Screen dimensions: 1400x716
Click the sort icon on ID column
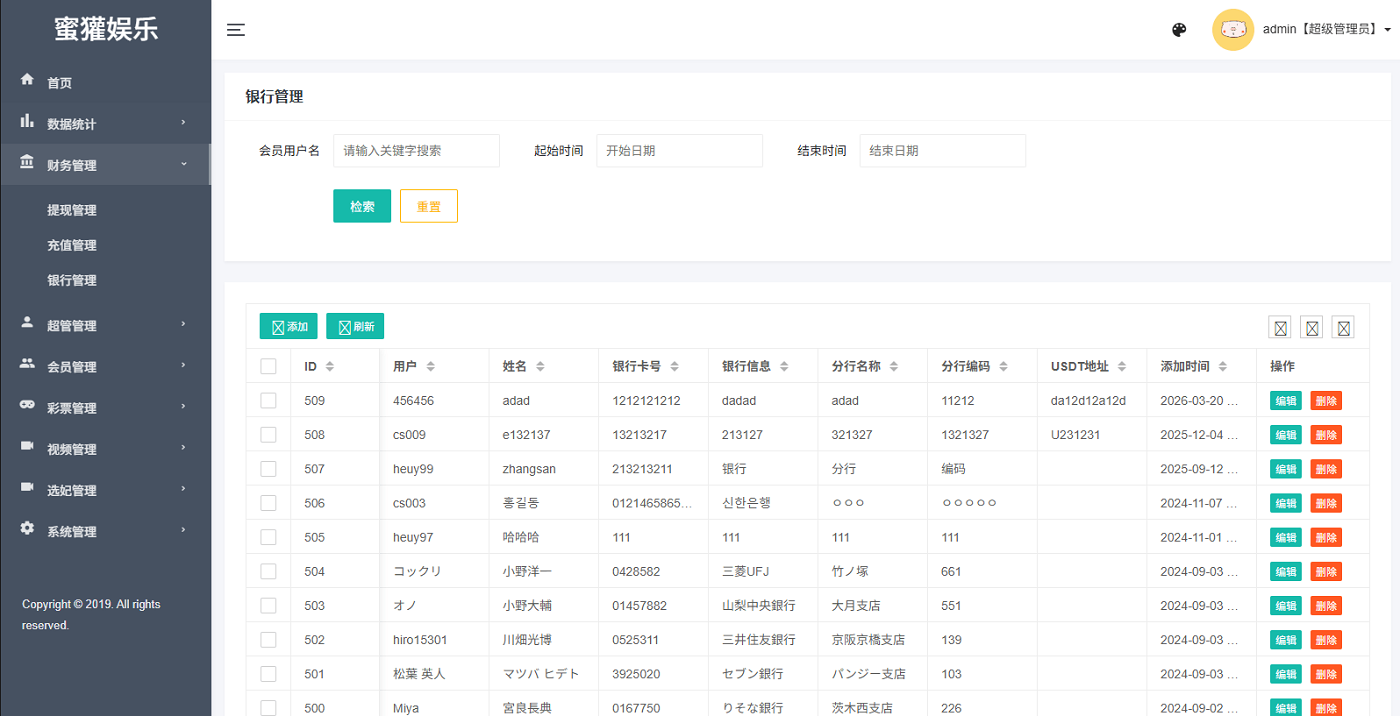(x=330, y=367)
